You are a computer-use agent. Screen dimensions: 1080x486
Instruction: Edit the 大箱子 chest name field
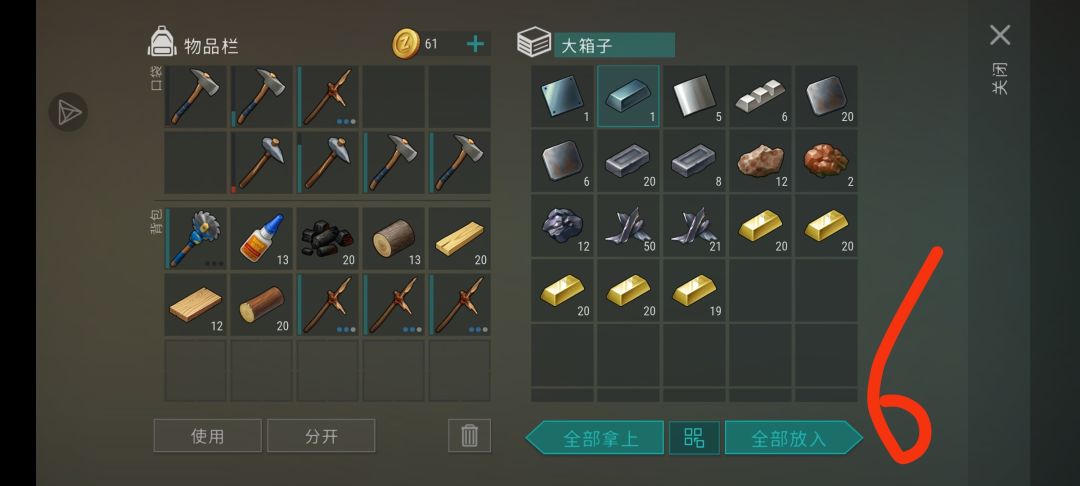614,45
